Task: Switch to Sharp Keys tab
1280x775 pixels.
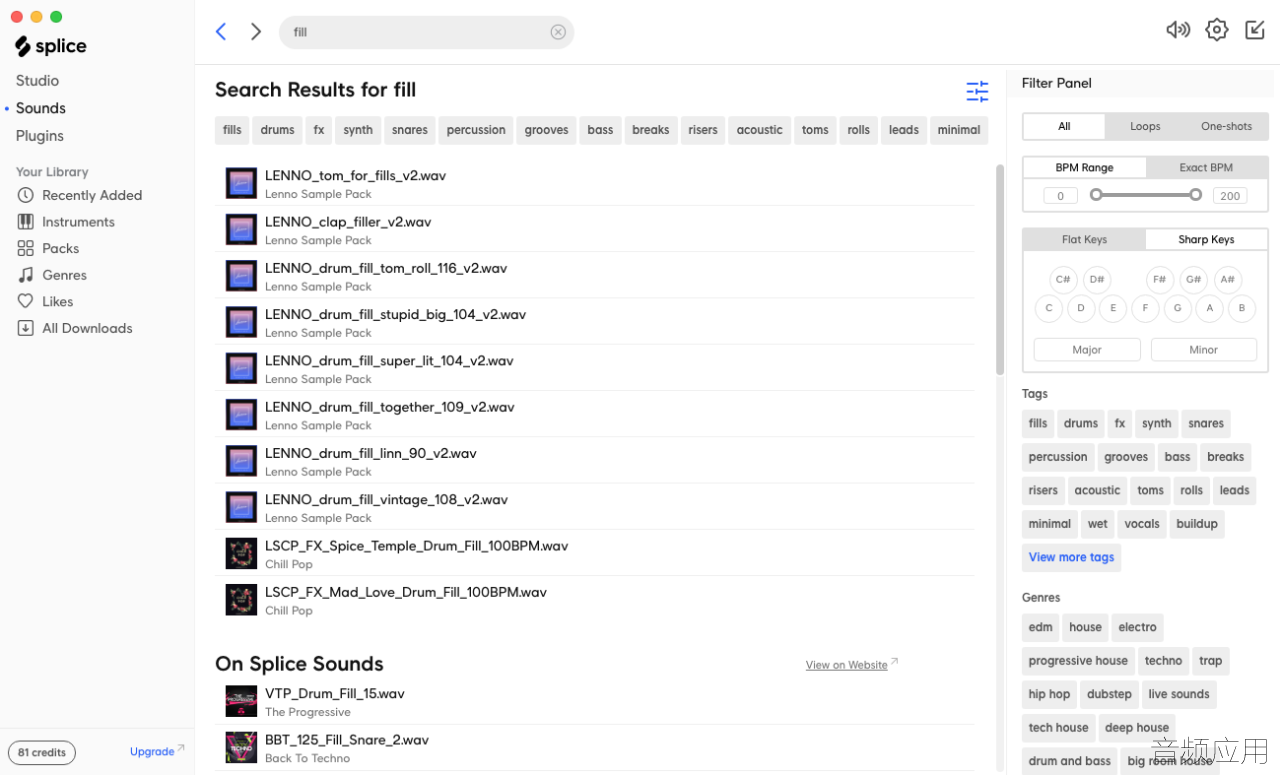Action: (x=1206, y=239)
